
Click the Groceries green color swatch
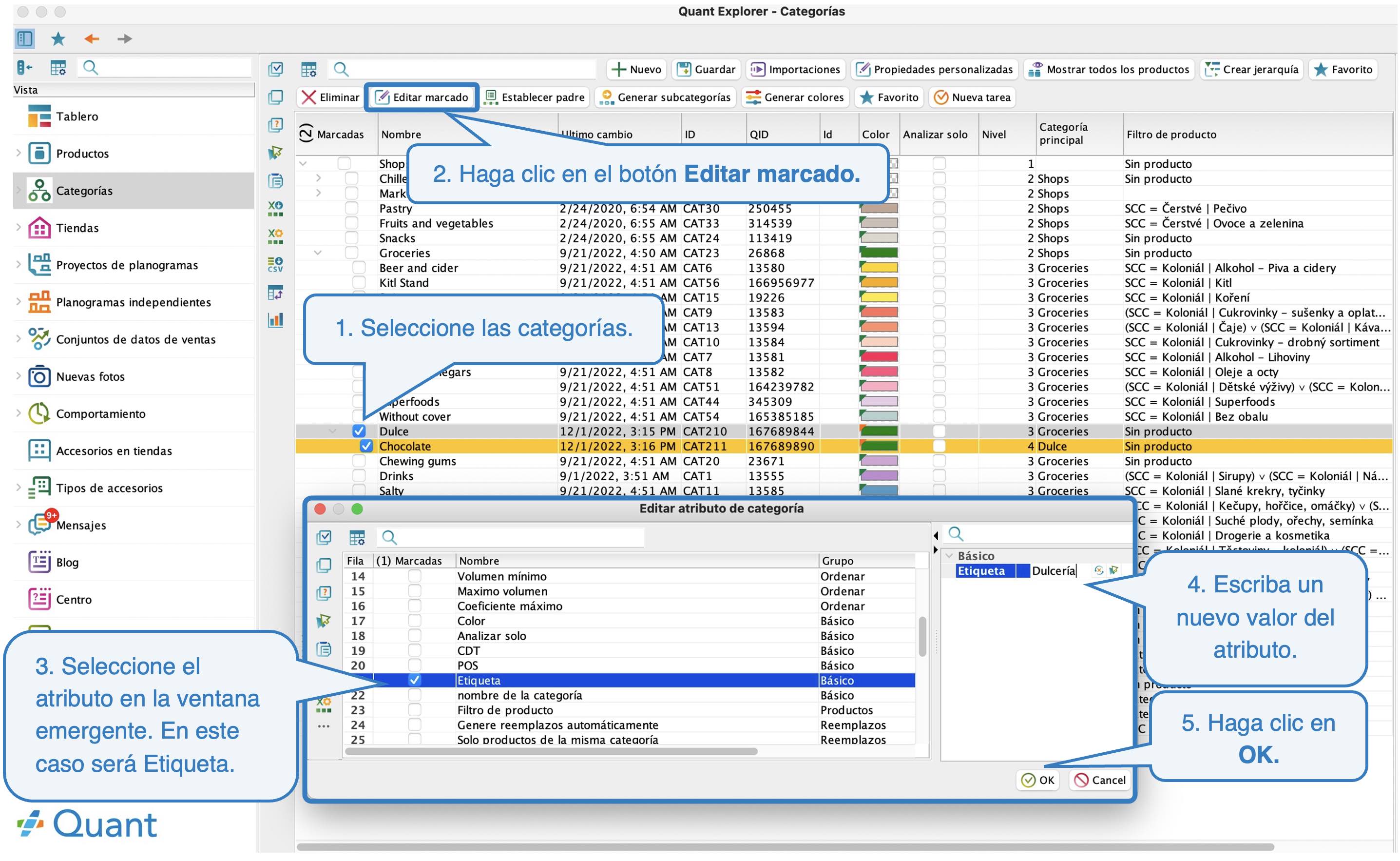pos(879,253)
